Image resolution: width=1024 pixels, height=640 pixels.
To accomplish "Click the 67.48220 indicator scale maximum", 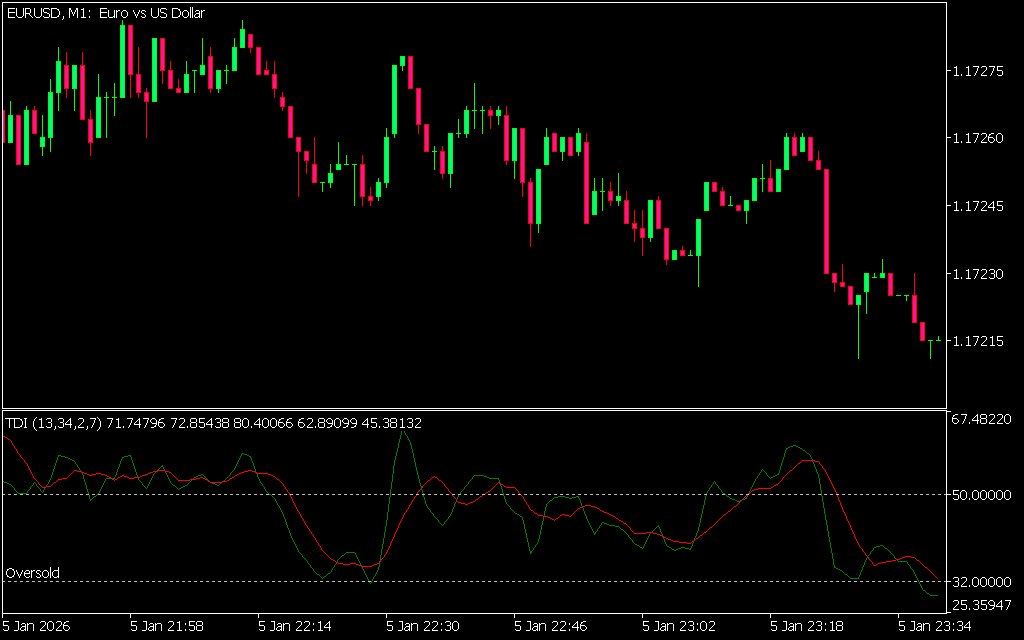I will point(981,419).
